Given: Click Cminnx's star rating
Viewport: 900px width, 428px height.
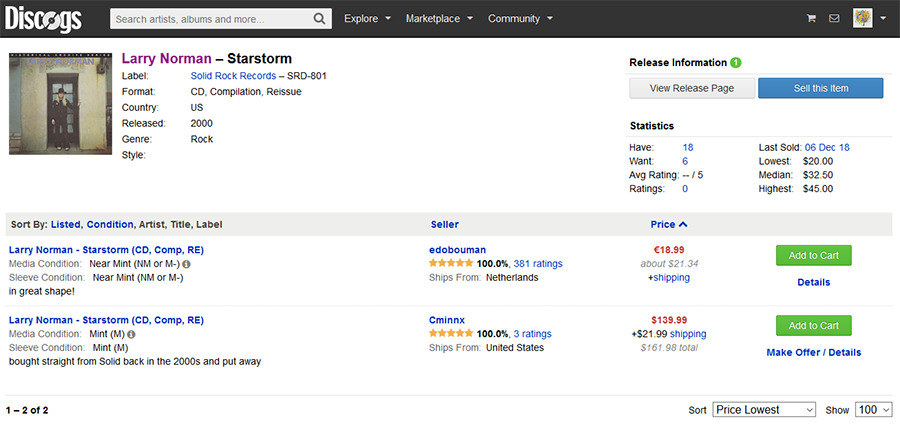Looking at the screenshot, I should coord(451,333).
